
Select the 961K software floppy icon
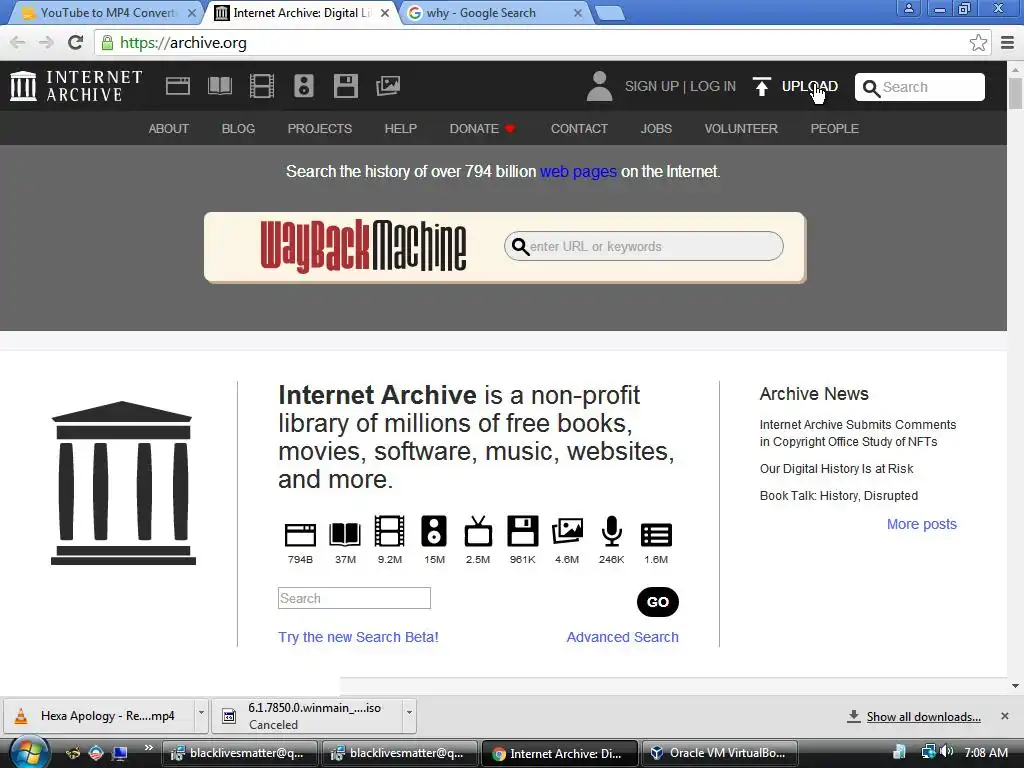[523, 530]
